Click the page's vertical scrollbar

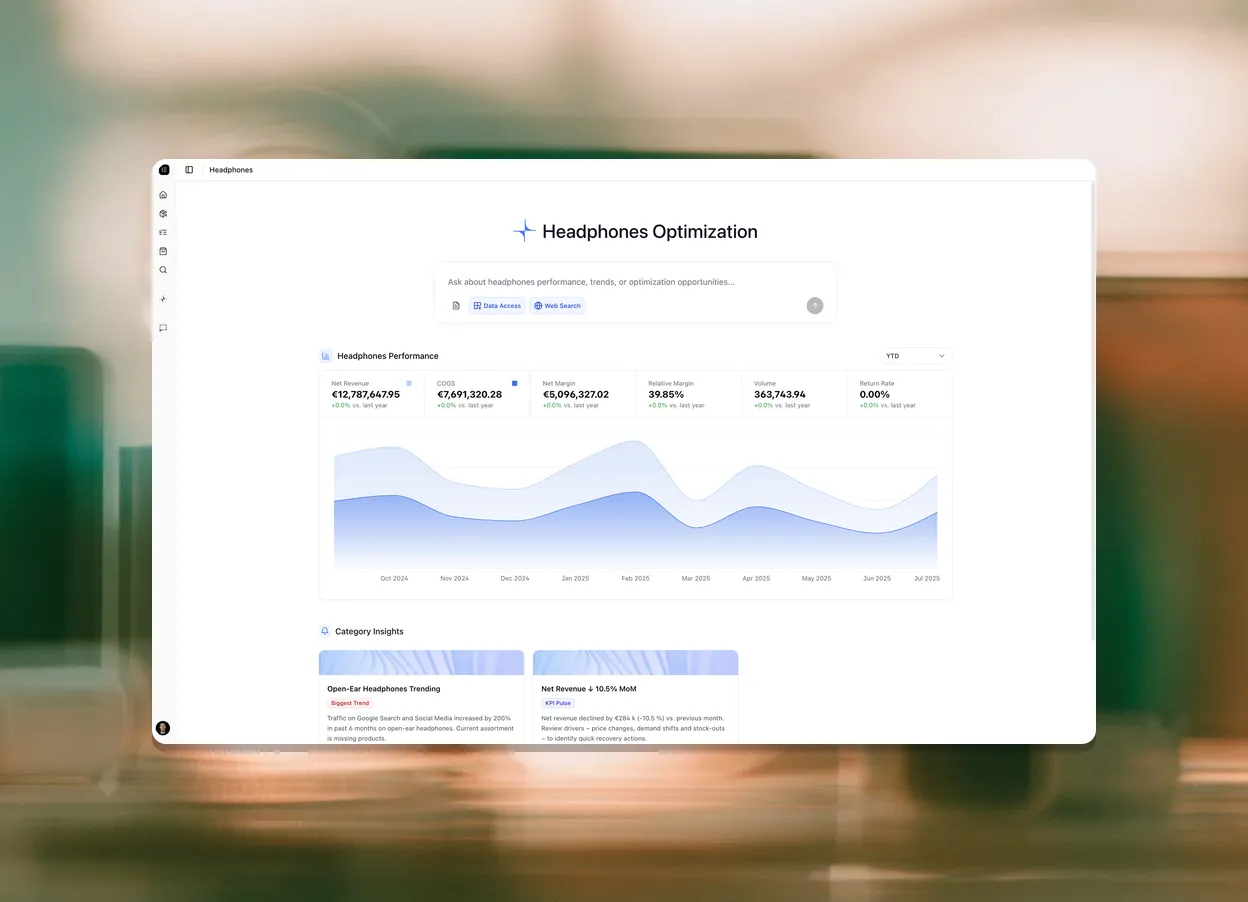pyautogui.click(x=1092, y=410)
